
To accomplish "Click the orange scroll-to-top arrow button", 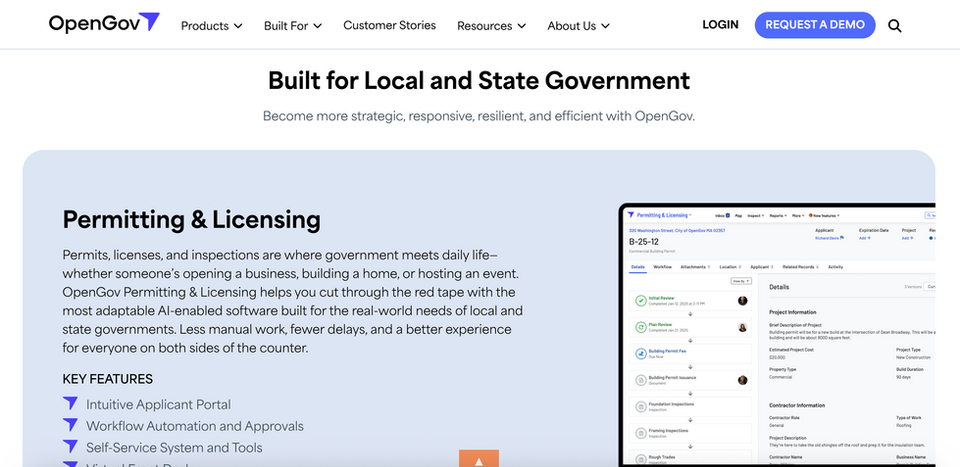I will pyautogui.click(x=479, y=458).
